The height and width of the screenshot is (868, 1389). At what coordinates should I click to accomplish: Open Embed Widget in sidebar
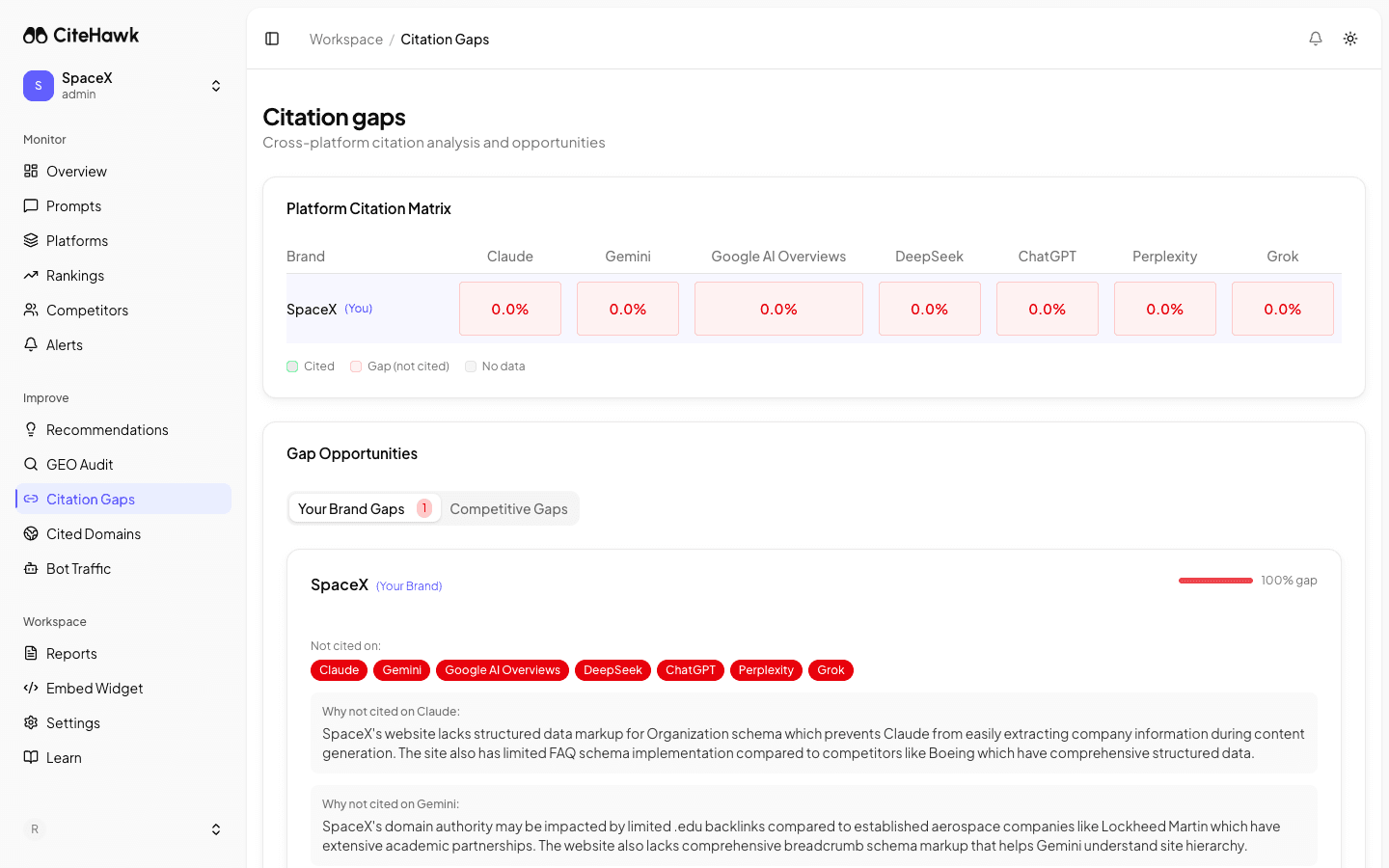point(123,688)
